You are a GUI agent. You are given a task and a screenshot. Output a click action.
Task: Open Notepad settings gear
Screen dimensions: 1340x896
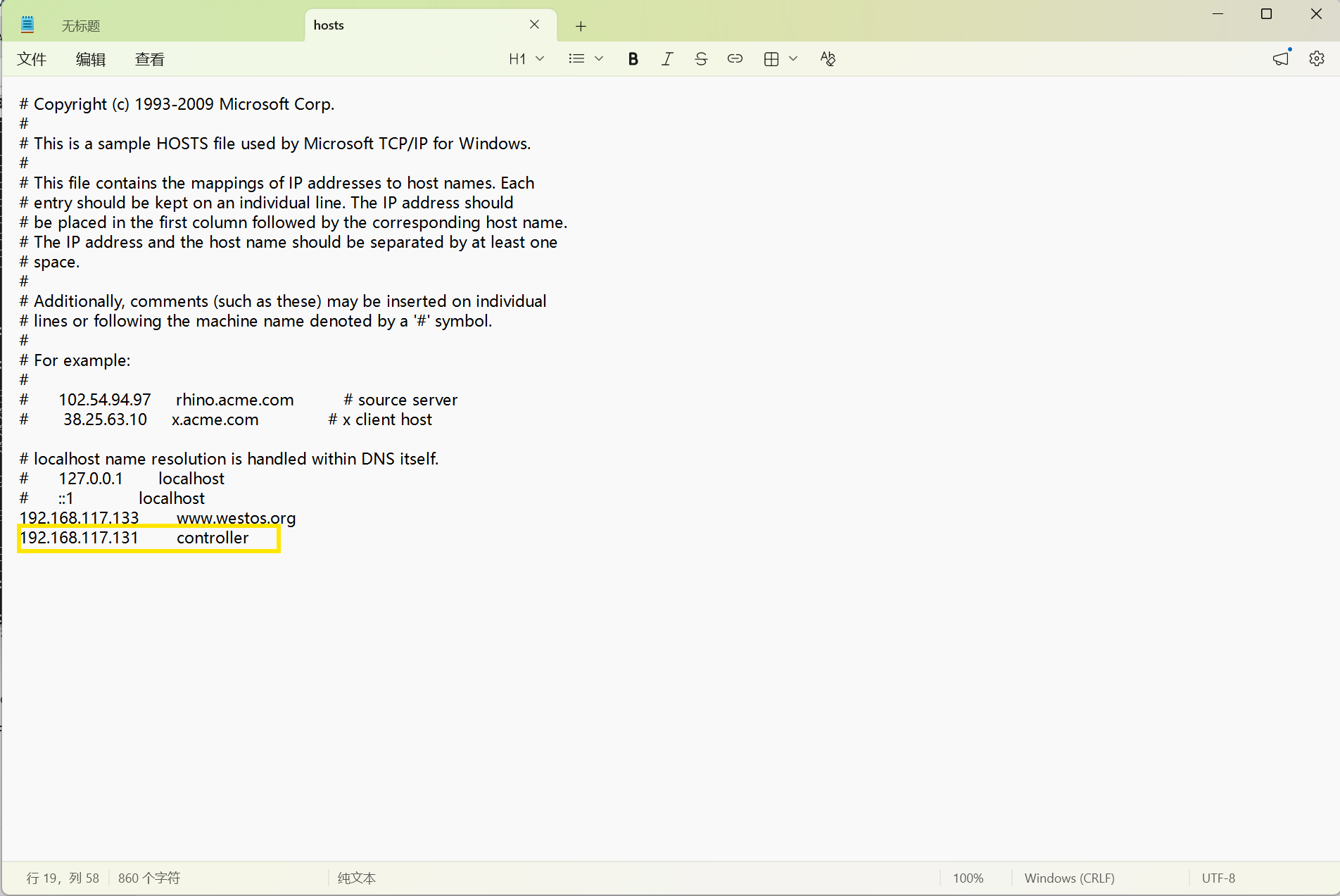click(1317, 58)
